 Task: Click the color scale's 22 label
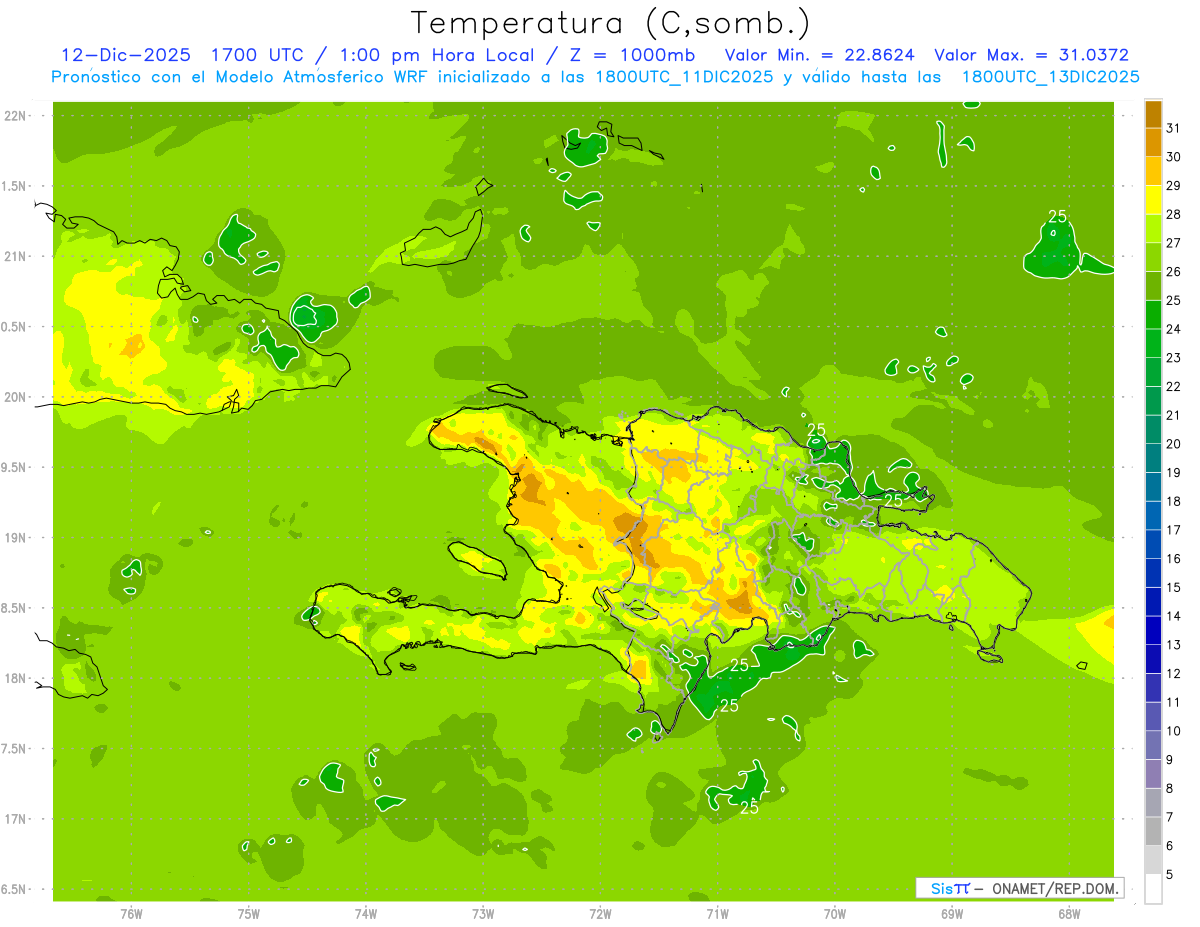(1174, 387)
